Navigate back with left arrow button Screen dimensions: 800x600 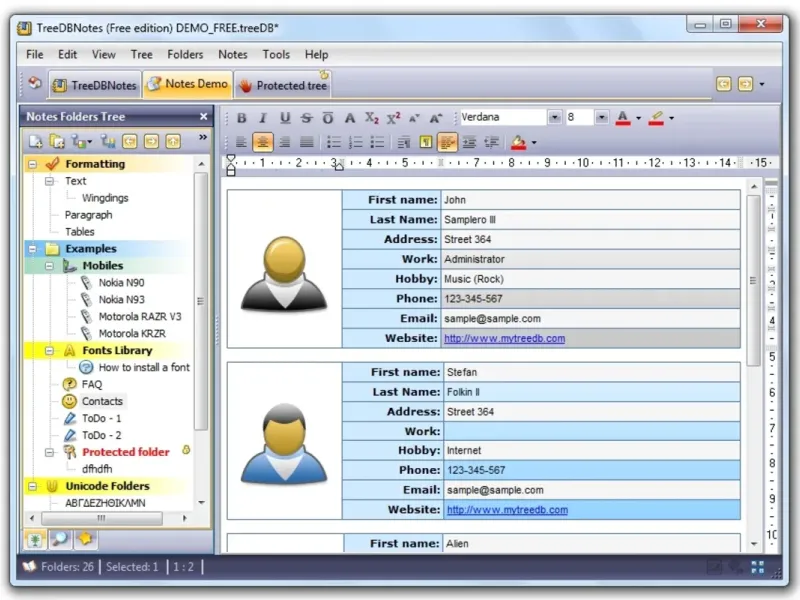point(723,84)
